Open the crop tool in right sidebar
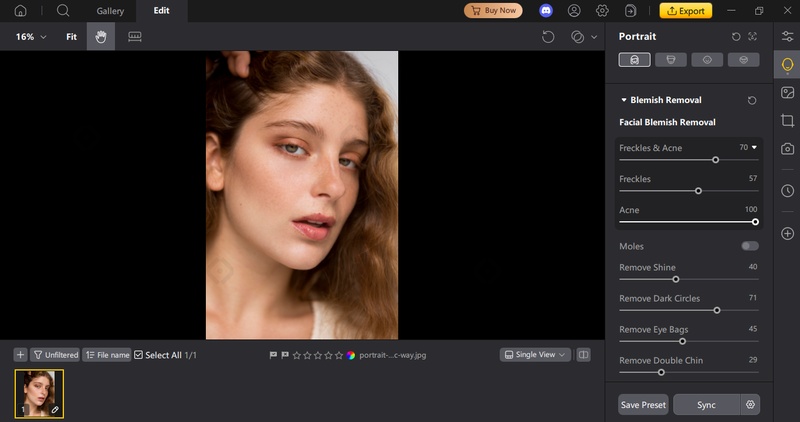Image resolution: width=800 pixels, height=422 pixels. [788, 120]
